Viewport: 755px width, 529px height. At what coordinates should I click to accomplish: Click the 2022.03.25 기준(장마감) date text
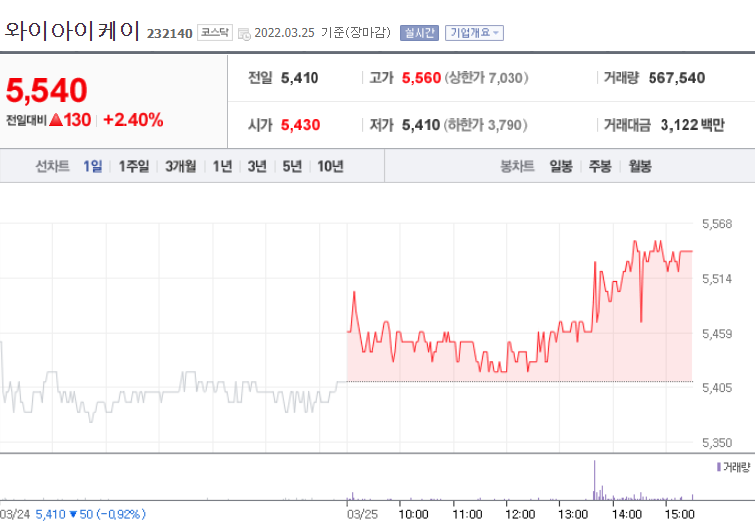tap(322, 33)
